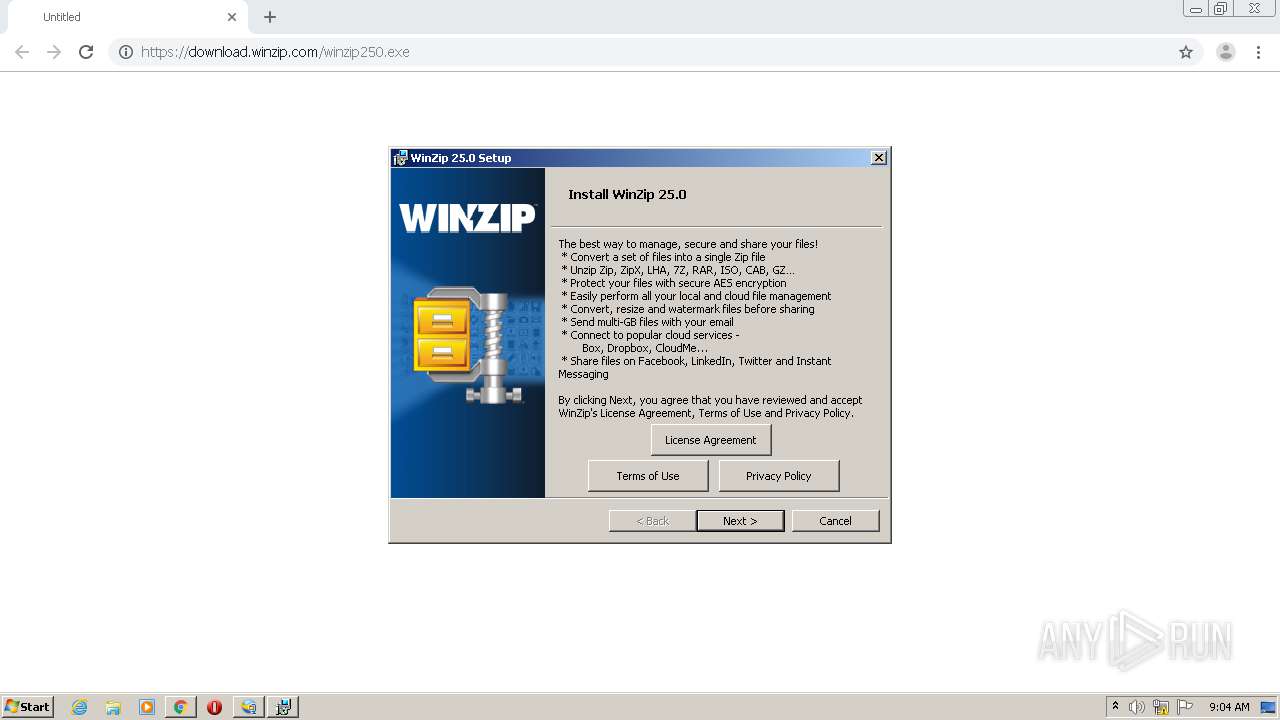Go back in the Chrome browser

(x=22, y=52)
